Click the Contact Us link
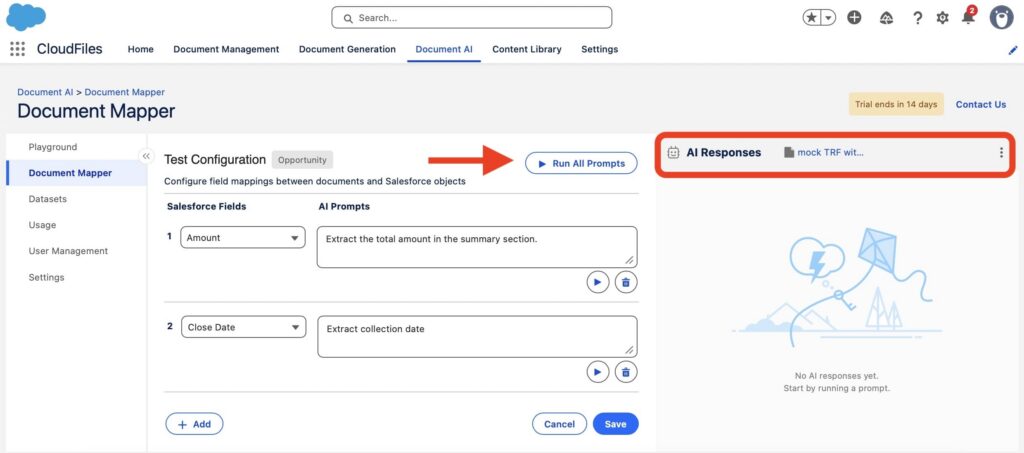 point(981,104)
